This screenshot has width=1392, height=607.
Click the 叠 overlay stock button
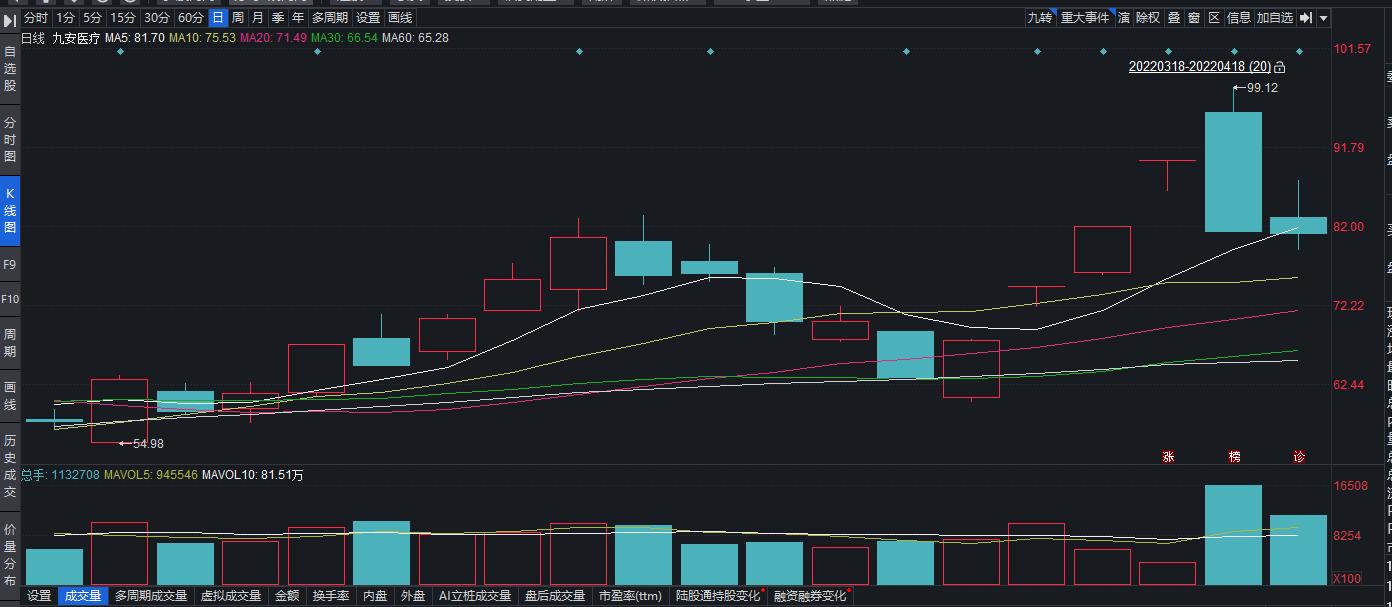[x=1174, y=18]
